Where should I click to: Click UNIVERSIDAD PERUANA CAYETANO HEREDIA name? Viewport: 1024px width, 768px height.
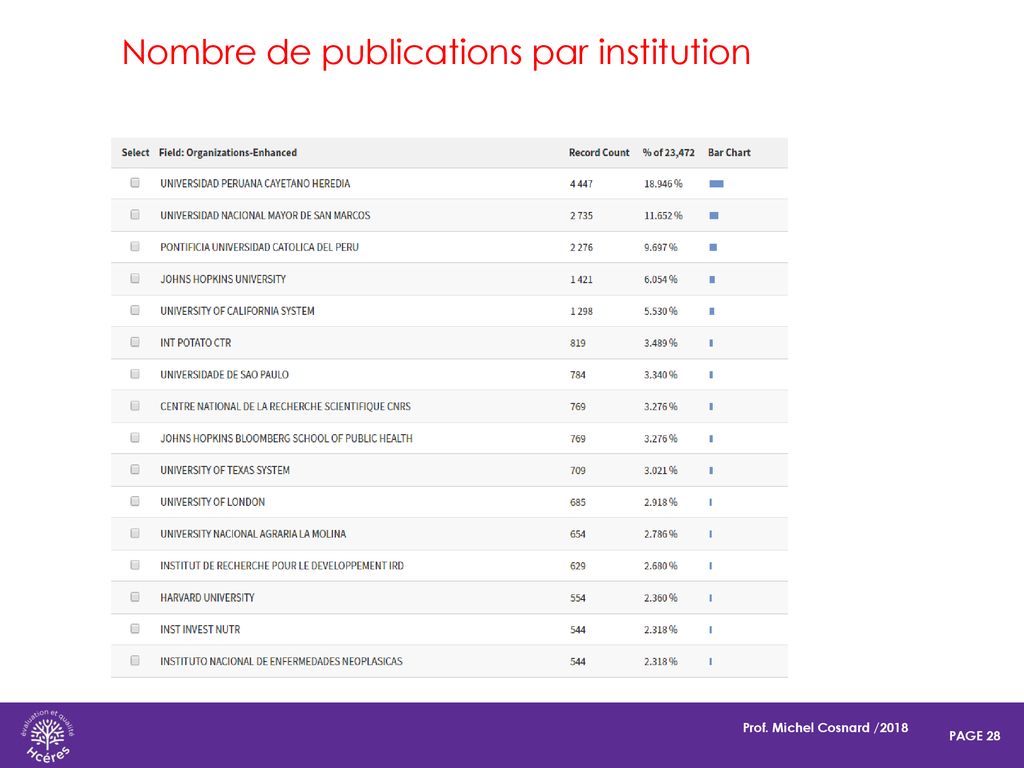pos(255,184)
